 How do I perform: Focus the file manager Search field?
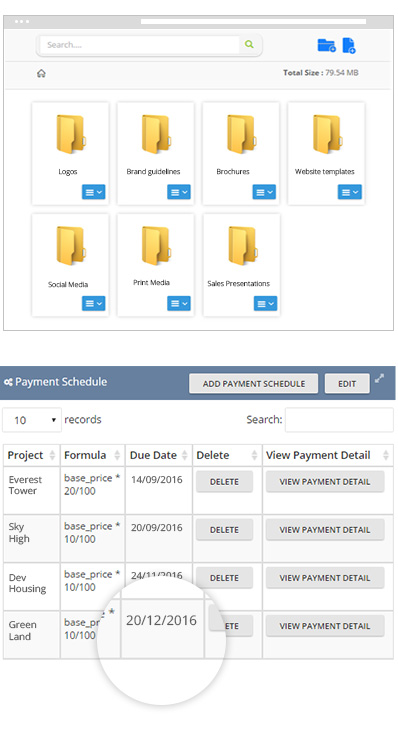tap(139, 45)
